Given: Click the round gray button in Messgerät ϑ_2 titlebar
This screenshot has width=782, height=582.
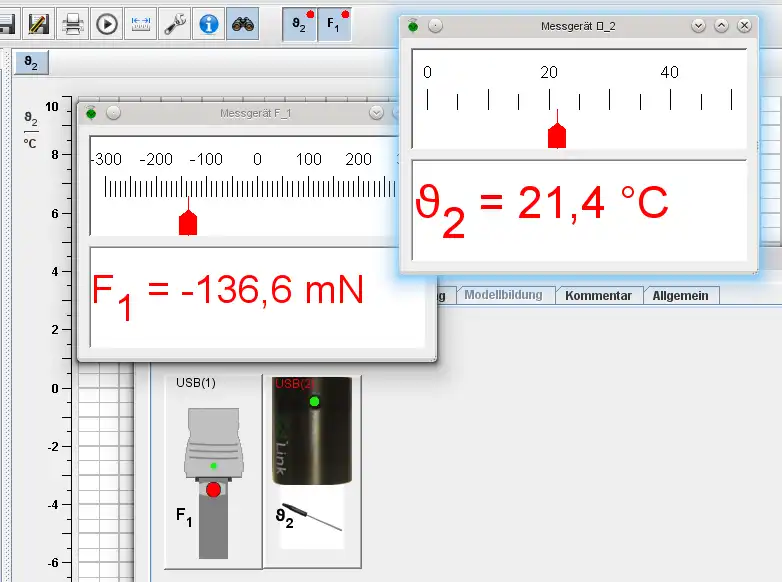Looking at the screenshot, I should pyautogui.click(x=435, y=25).
